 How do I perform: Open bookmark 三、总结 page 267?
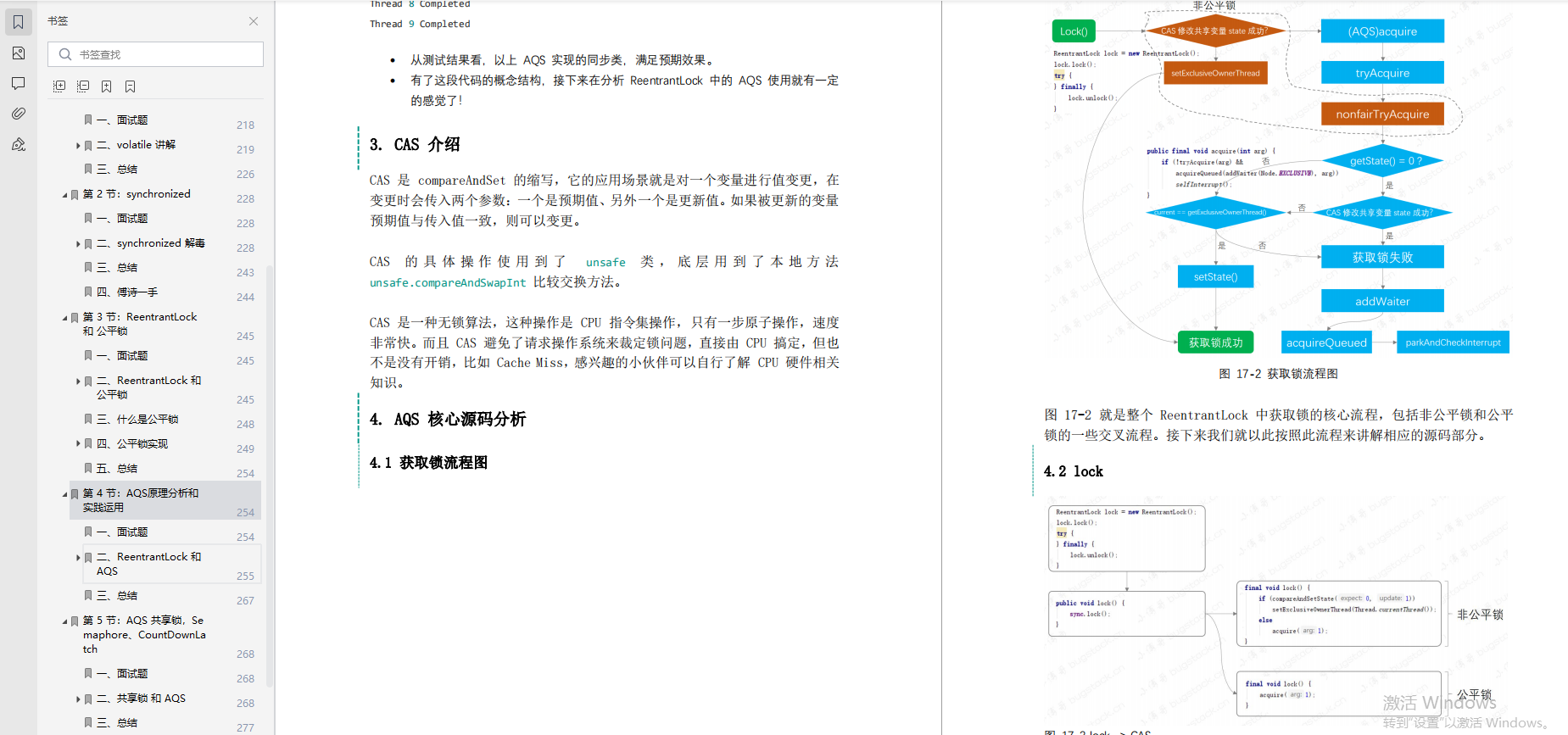point(117,596)
